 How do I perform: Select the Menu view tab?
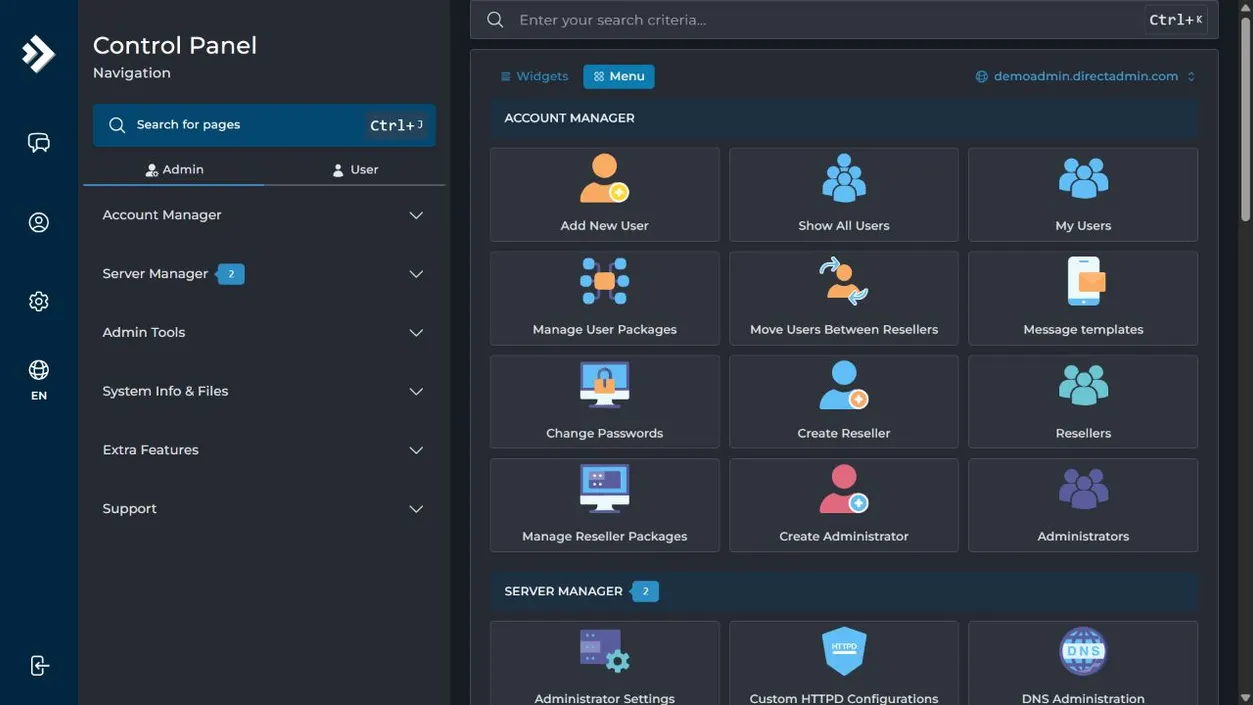coord(619,77)
